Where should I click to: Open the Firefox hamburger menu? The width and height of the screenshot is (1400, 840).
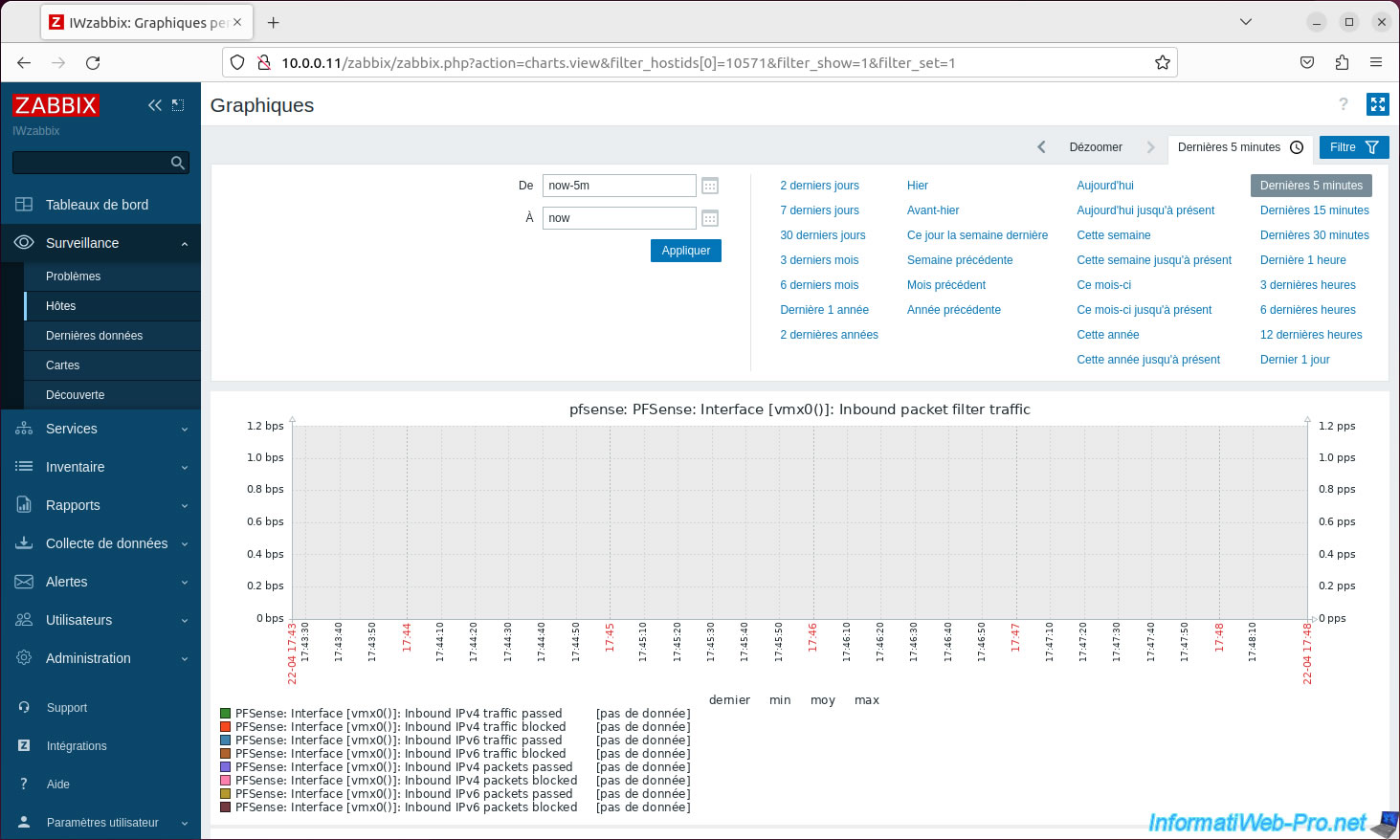tap(1376, 62)
